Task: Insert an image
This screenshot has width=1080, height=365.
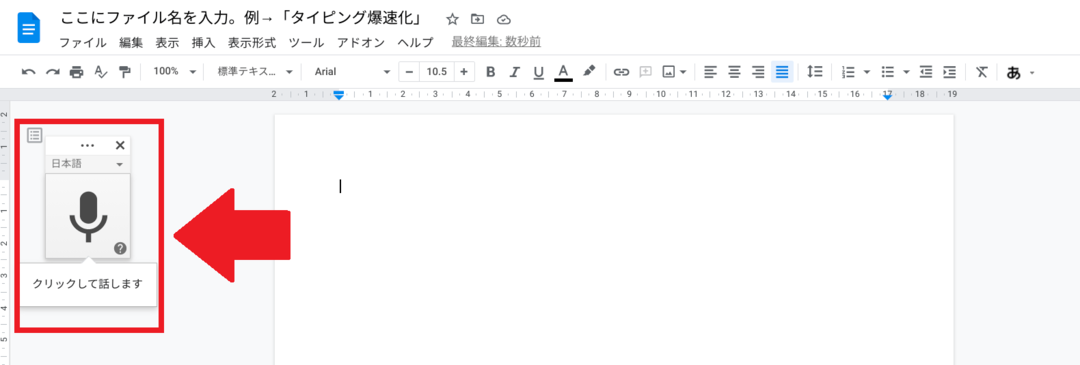Action: click(x=668, y=72)
